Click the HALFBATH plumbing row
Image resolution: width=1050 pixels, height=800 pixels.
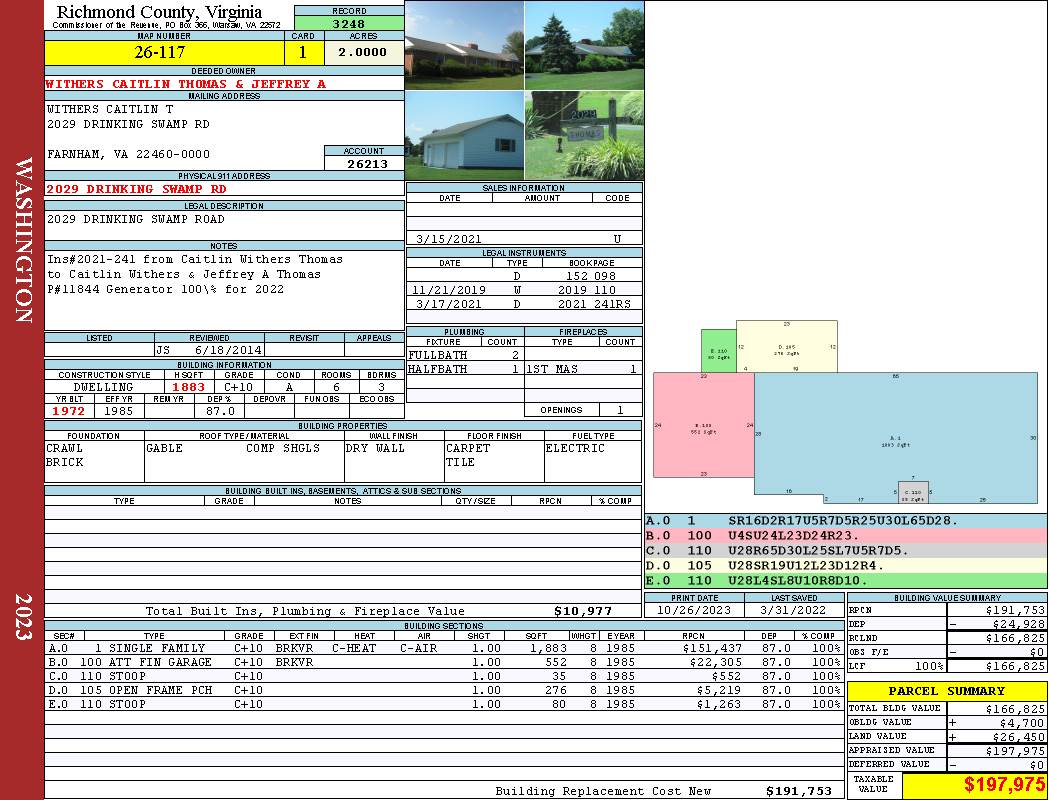point(465,369)
